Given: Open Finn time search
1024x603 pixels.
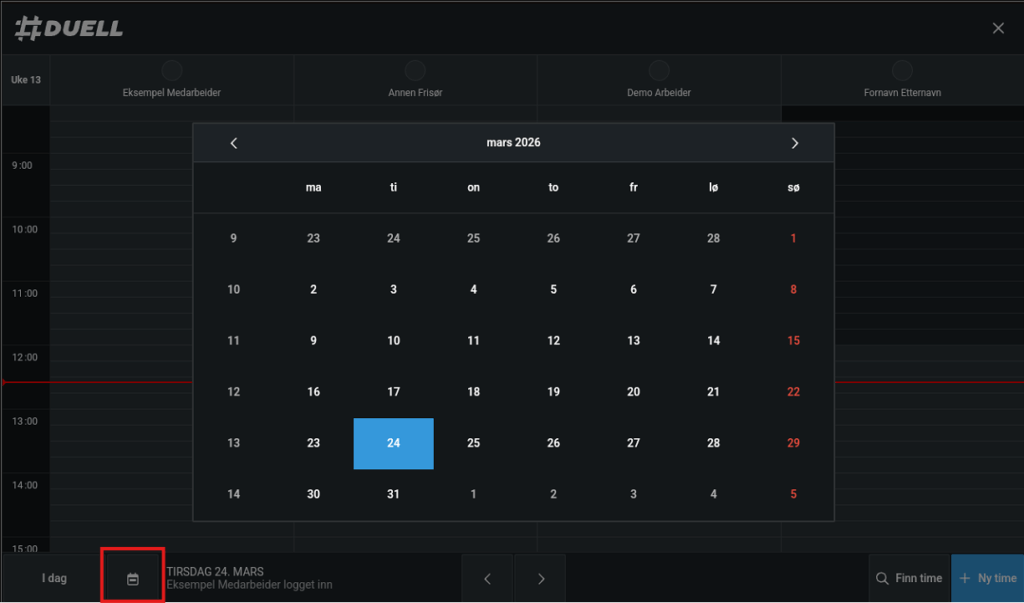Looking at the screenshot, I should point(908,578).
